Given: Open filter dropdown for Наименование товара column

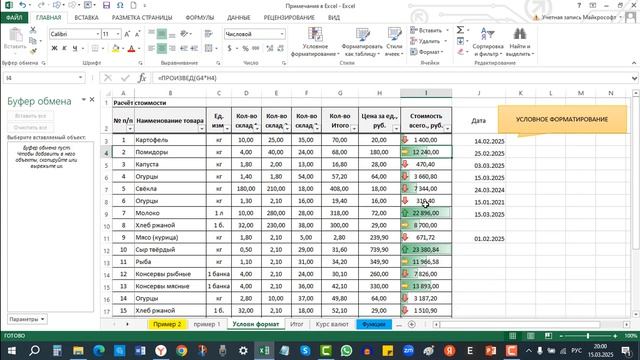Looking at the screenshot, I should (202, 129).
